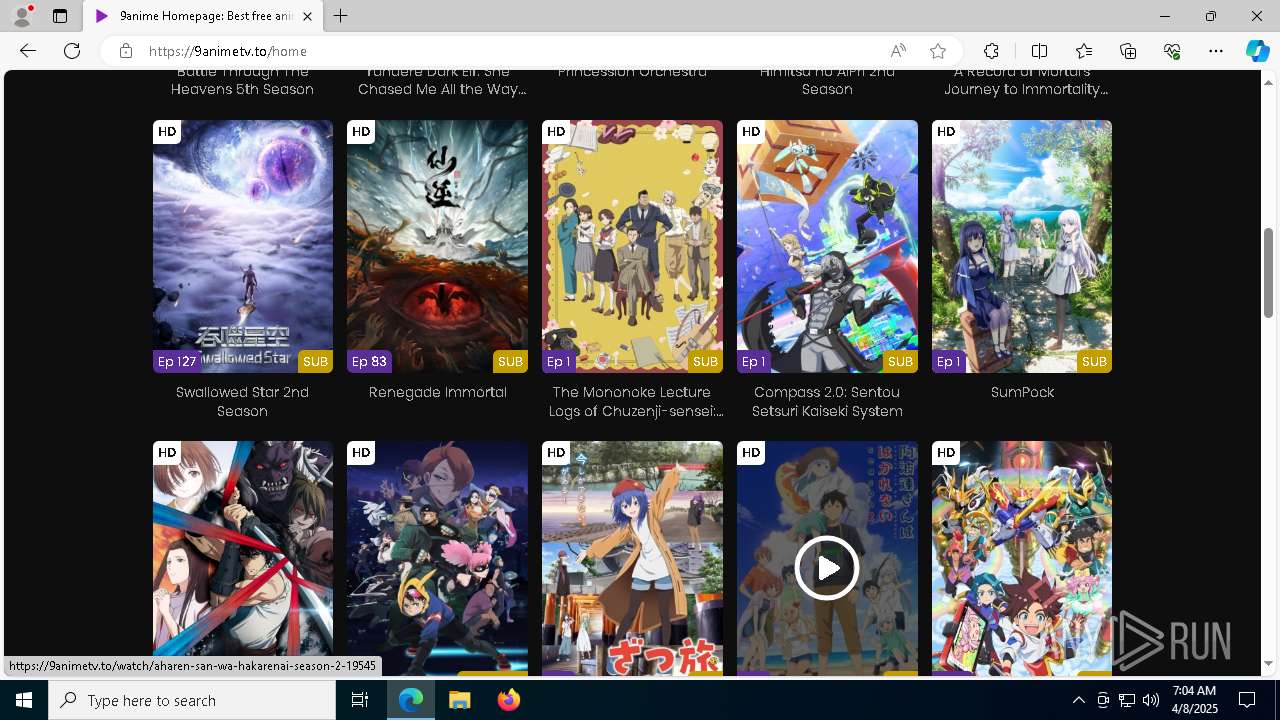Click Compass 2.0: Sentou Setsuri title
Viewport: 1280px width, 720px height.
(x=827, y=402)
